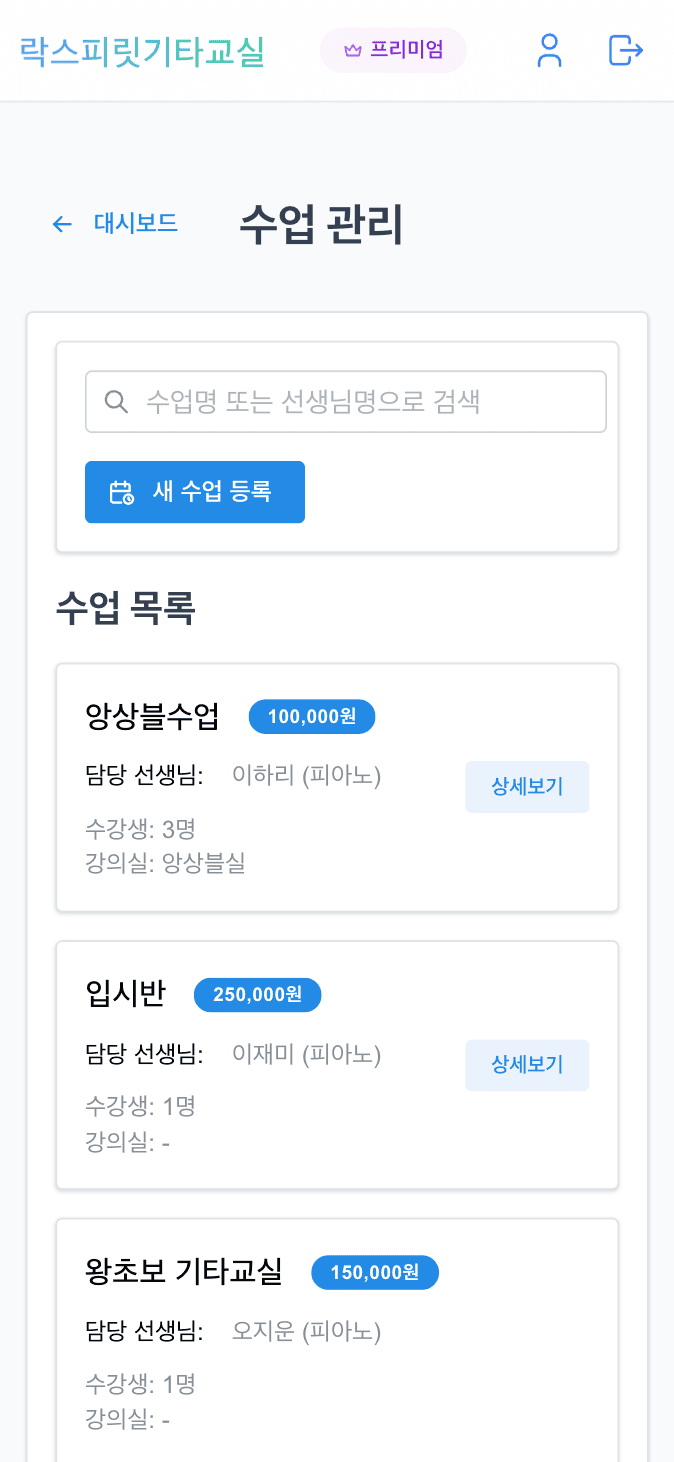
Task: Click the 프리미엄 membership badge
Action: [x=393, y=50]
